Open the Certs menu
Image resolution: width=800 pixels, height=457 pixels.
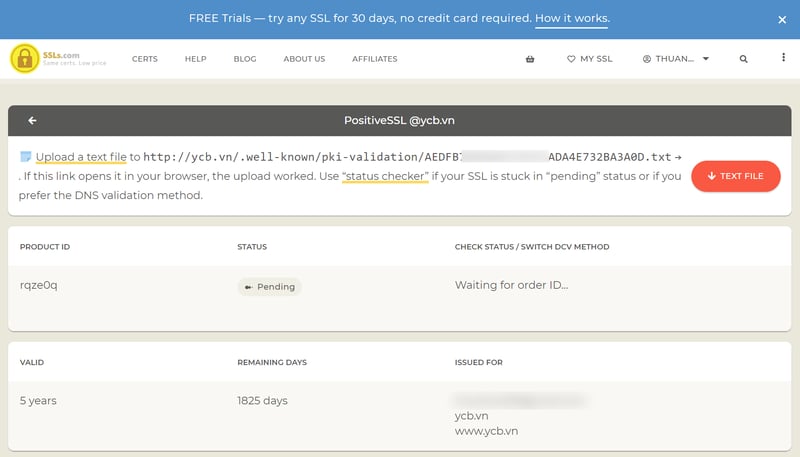click(x=145, y=59)
